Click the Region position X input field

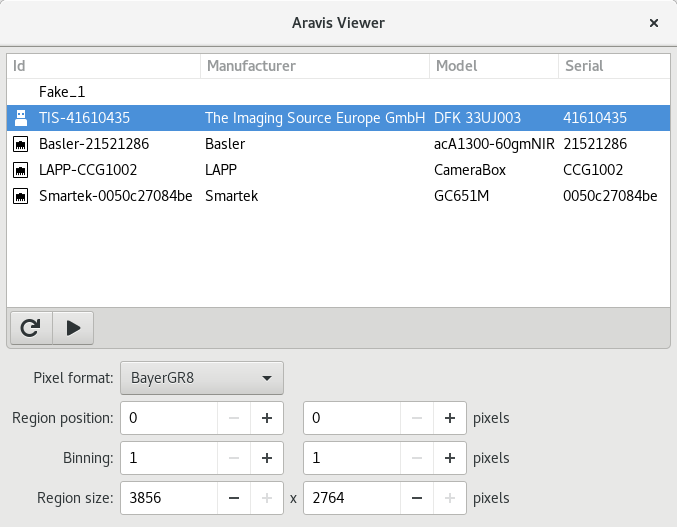[169, 418]
